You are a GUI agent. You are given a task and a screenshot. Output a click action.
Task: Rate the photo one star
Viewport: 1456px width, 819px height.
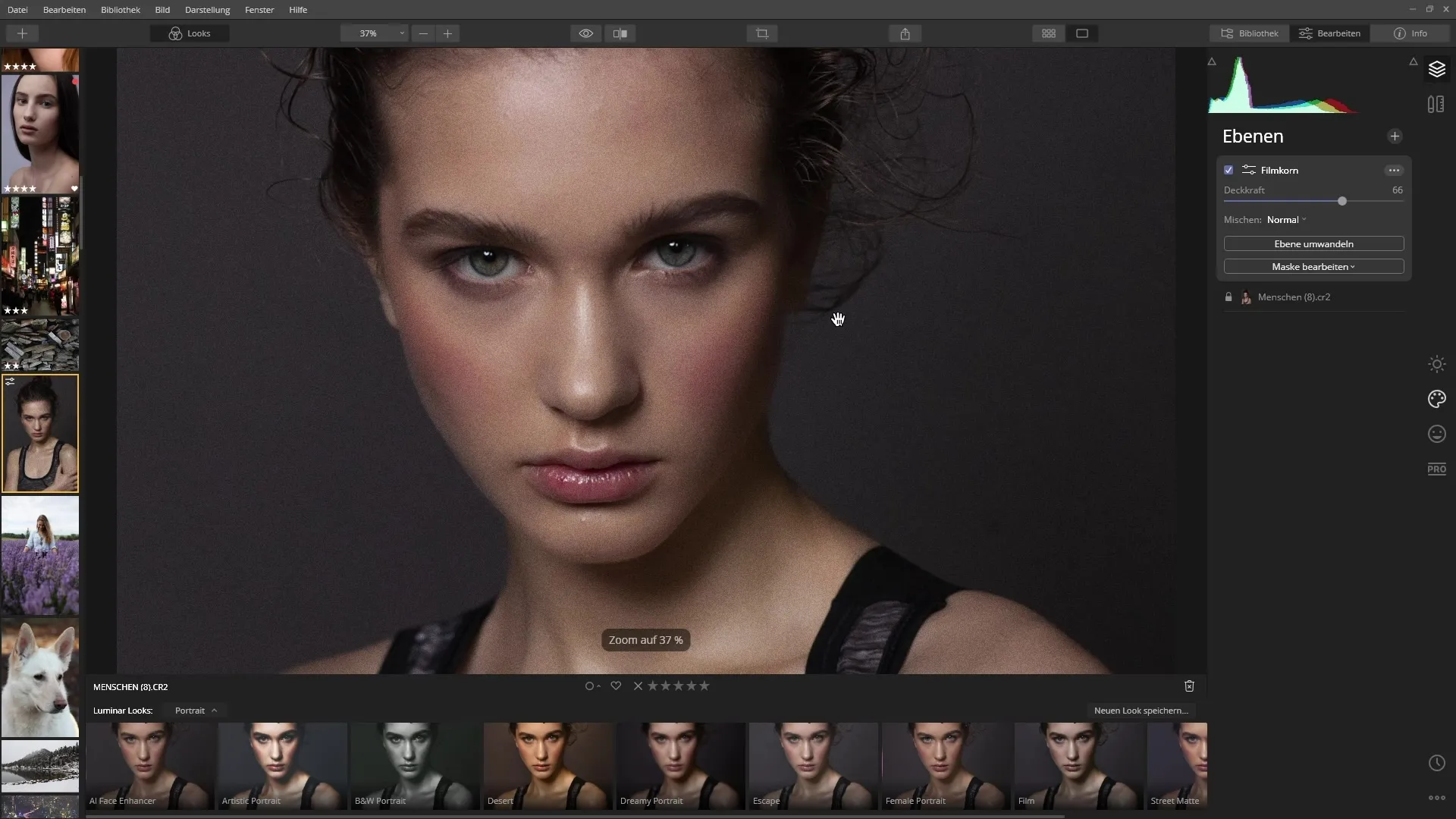652,686
